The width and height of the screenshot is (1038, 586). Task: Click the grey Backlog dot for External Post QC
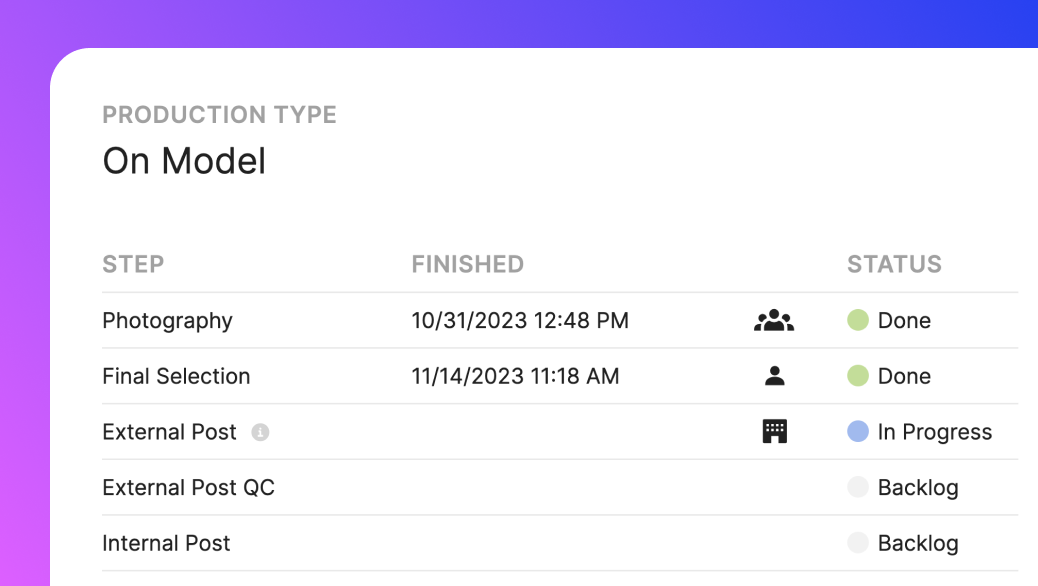point(857,488)
